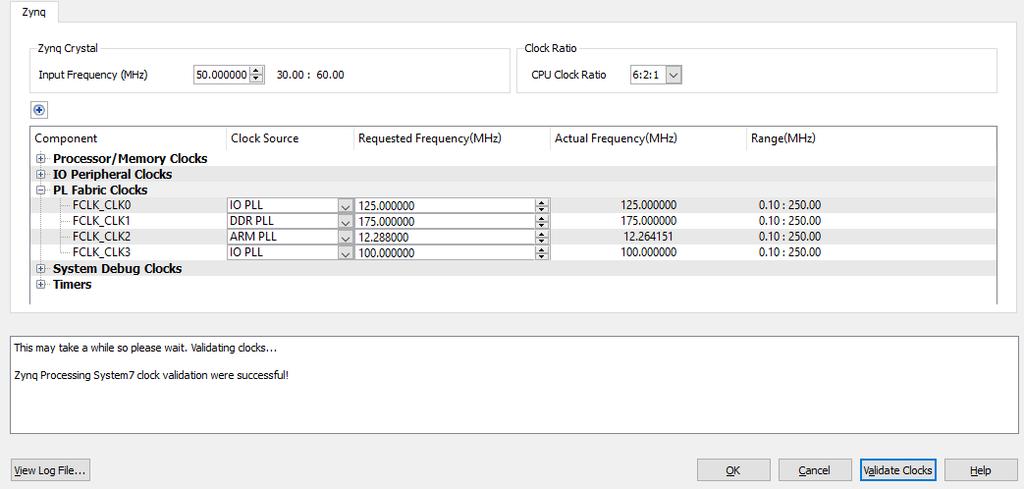Click Input Frequency spinner arrows
The image size is (1024, 489).
[x=257, y=74]
